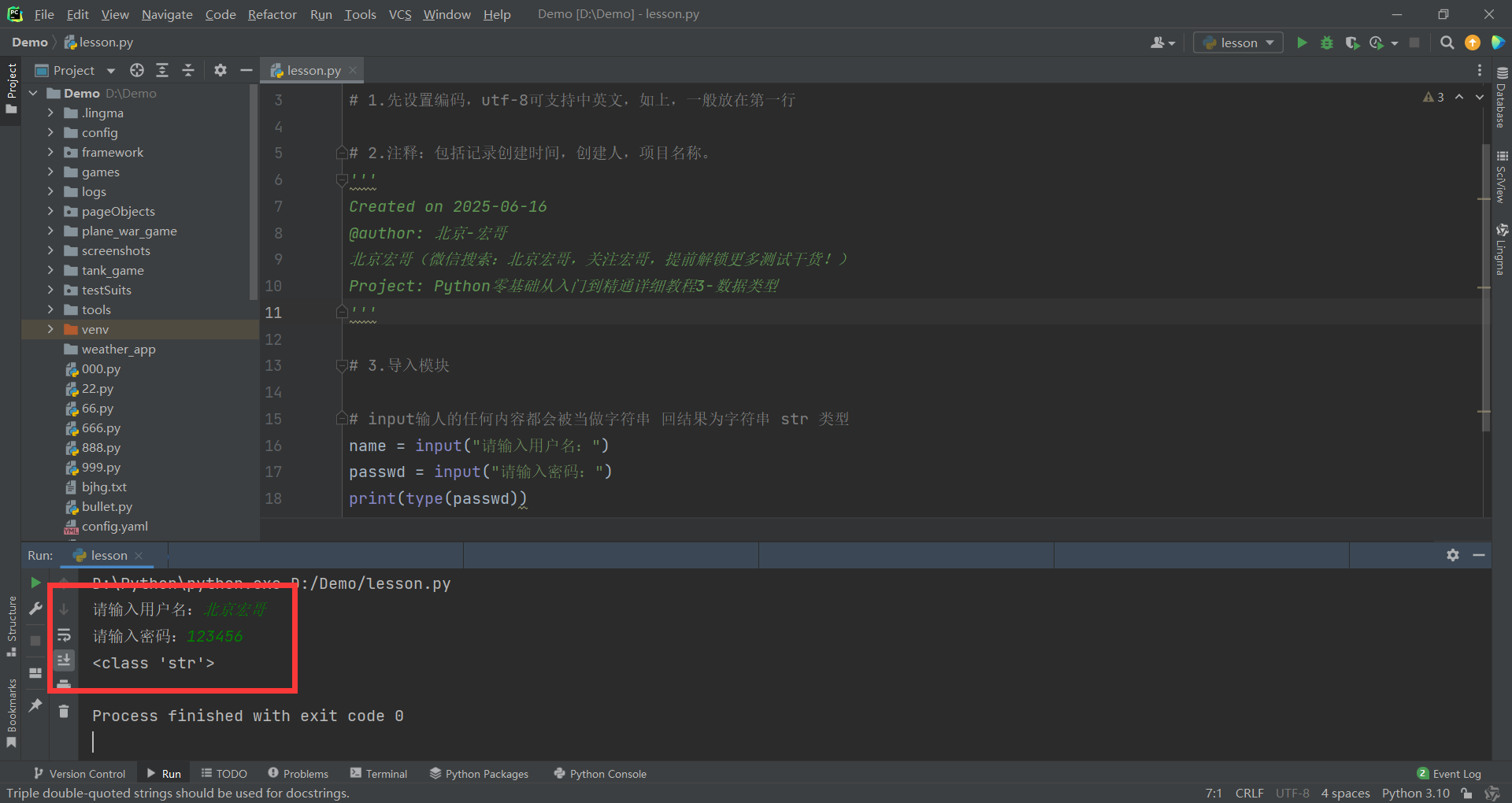Image resolution: width=1512 pixels, height=803 pixels.
Task: Click the Select Opened File target icon
Action: click(137, 70)
